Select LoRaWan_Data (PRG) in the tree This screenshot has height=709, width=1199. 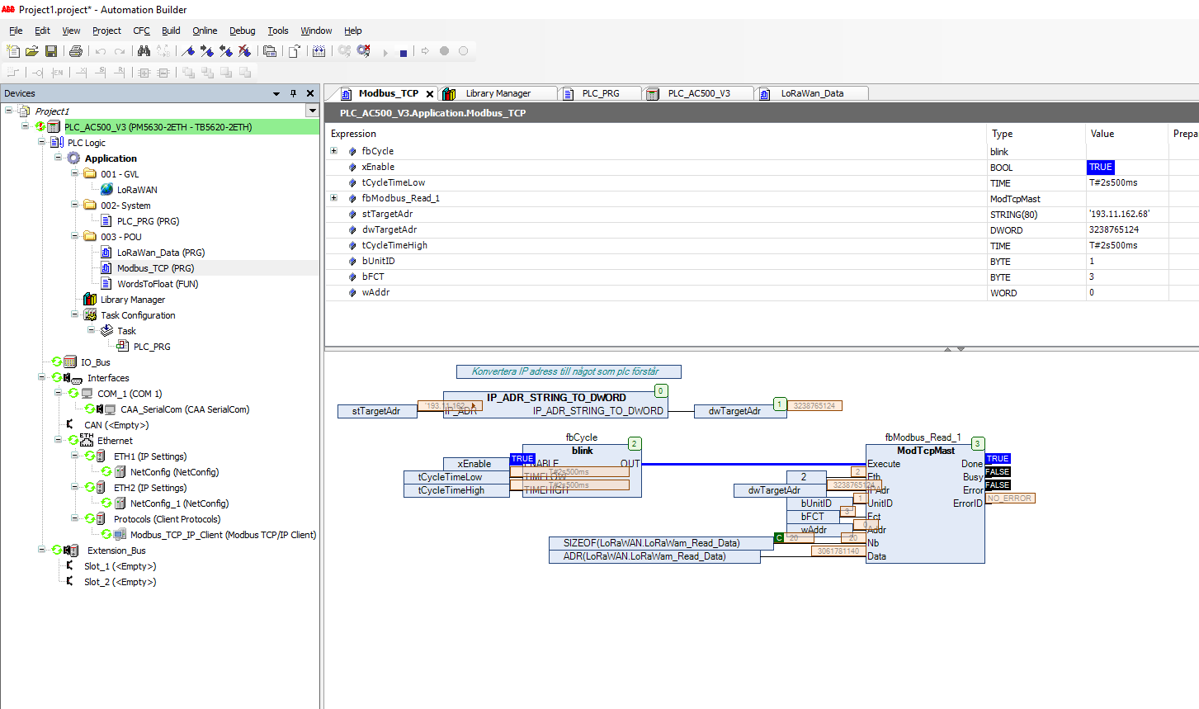click(161, 252)
